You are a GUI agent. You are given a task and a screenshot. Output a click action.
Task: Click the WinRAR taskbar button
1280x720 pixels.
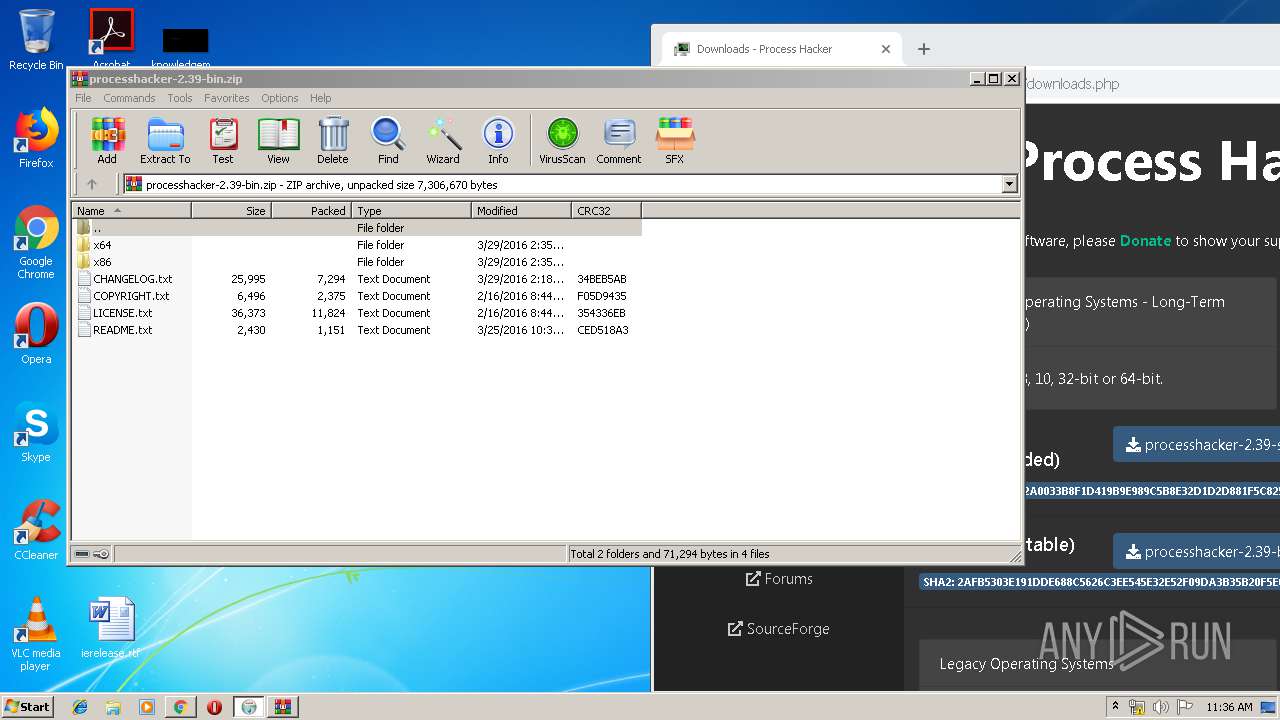(x=282, y=707)
